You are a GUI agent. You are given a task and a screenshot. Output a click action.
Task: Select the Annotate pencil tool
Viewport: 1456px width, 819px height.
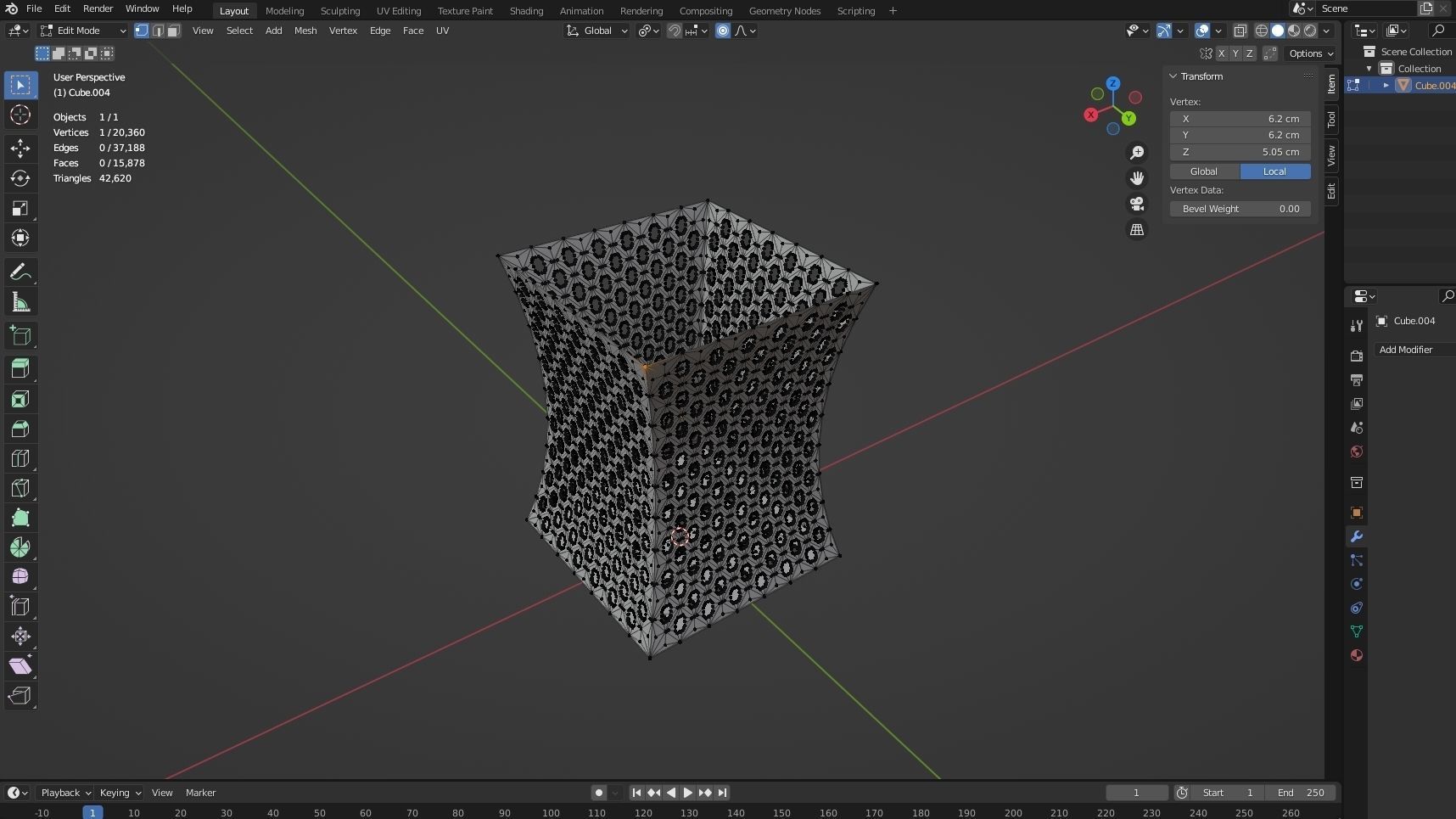20,272
